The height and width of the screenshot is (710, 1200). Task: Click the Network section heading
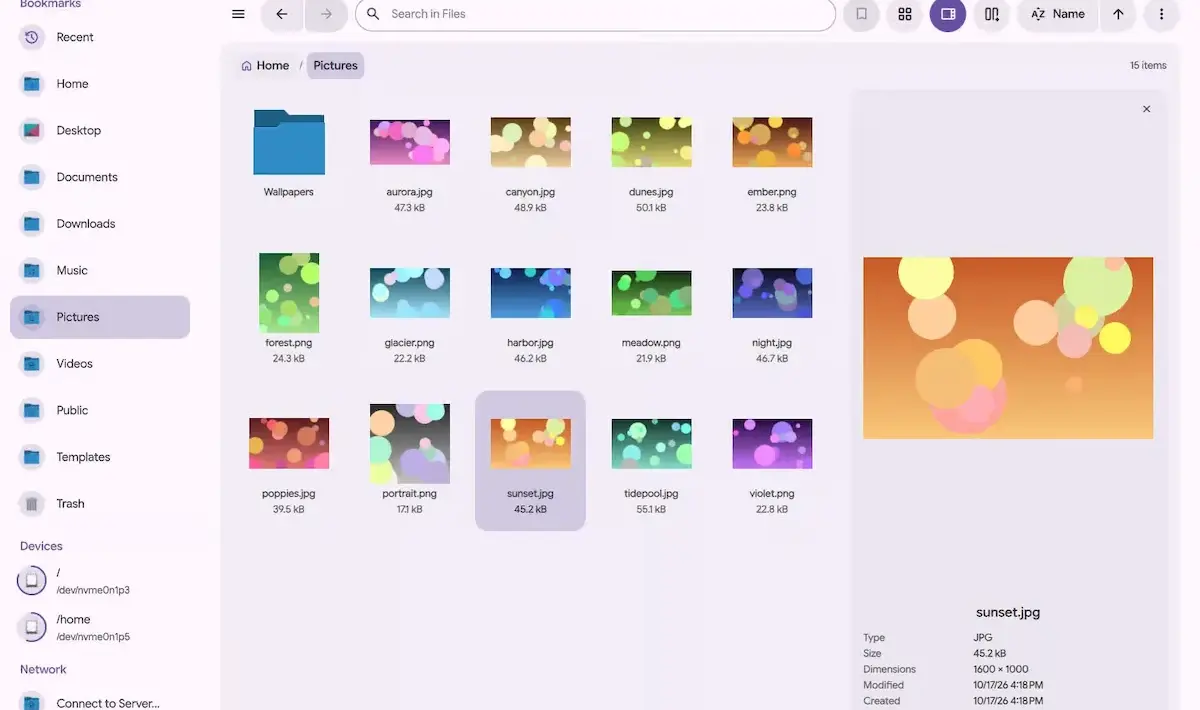pos(43,669)
